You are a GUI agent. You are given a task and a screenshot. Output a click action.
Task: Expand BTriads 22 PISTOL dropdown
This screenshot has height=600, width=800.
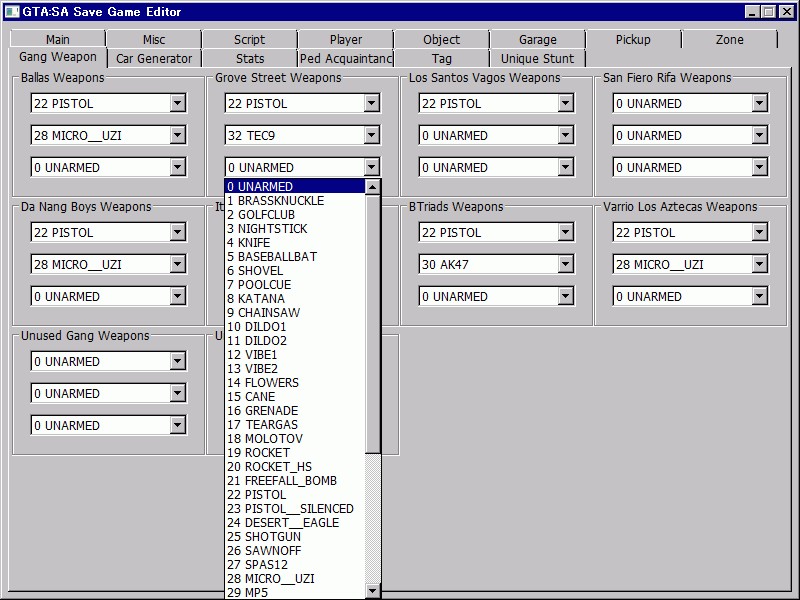click(x=565, y=232)
